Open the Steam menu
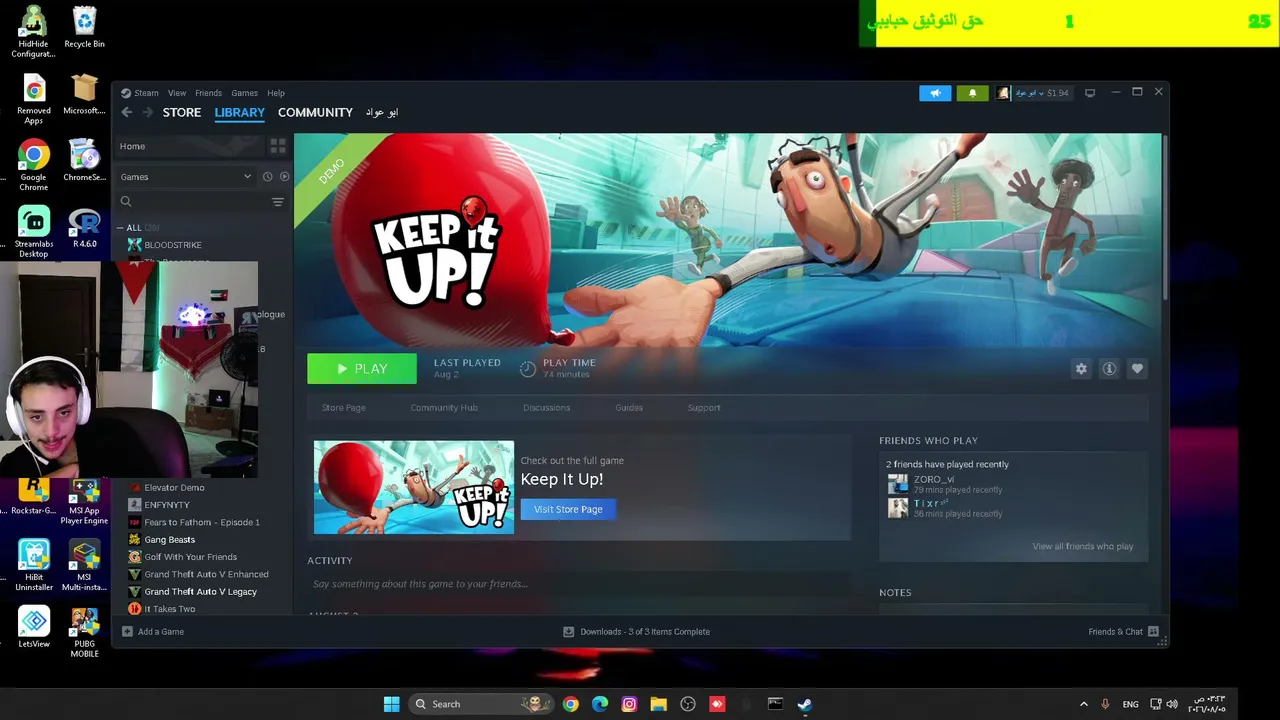This screenshot has height=720, width=1280. 146,93
